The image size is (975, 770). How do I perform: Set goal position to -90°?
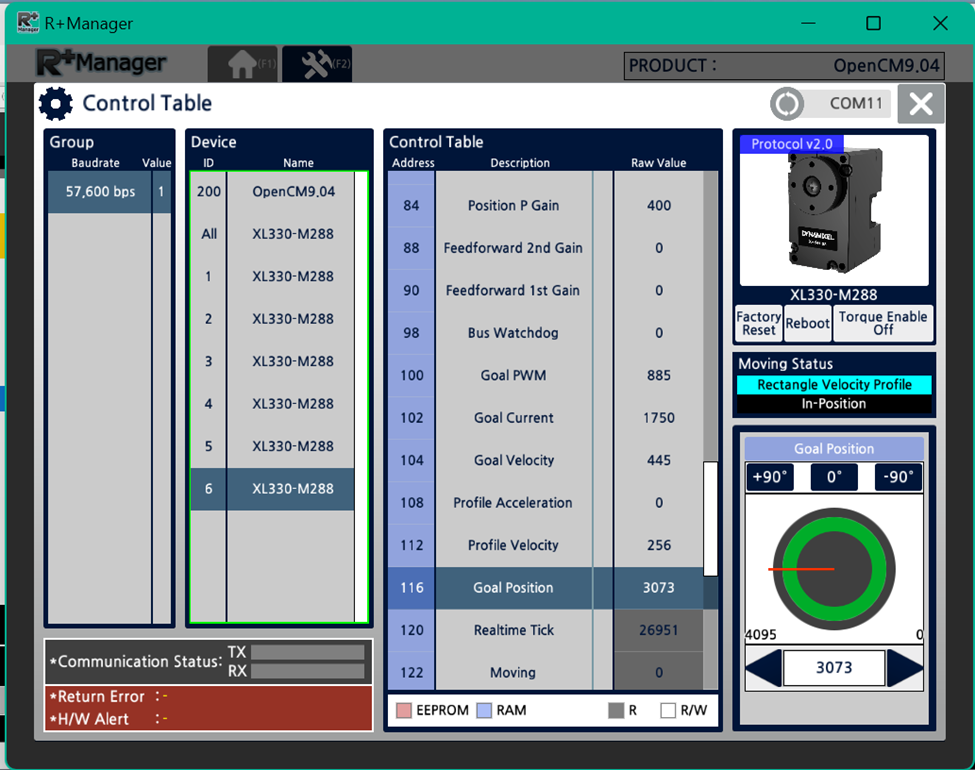[899, 477]
